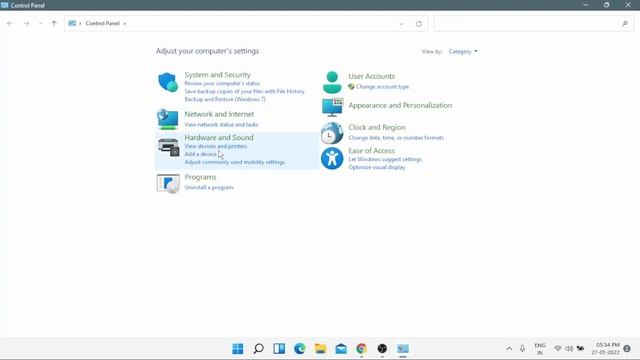Open Hardware and Sound heading

tap(219, 137)
